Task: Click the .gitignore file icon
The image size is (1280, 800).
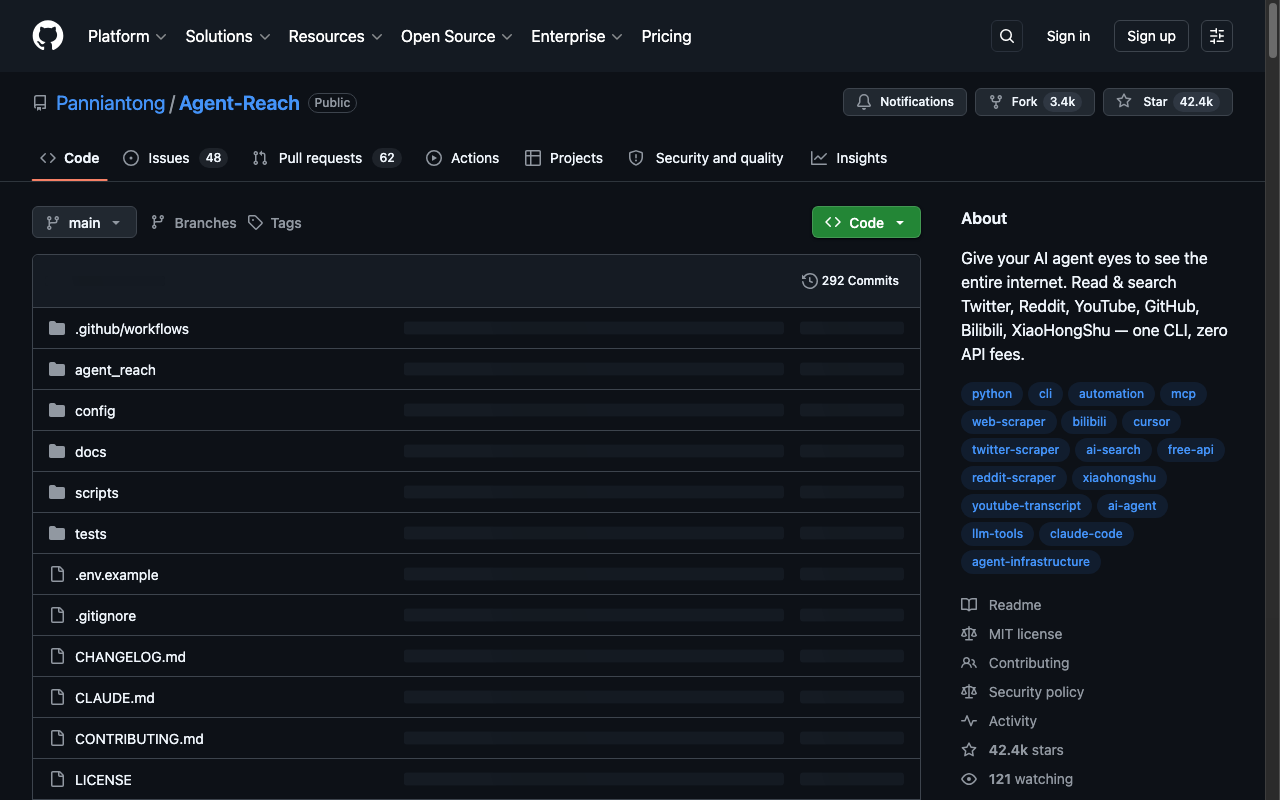Action: [x=57, y=616]
